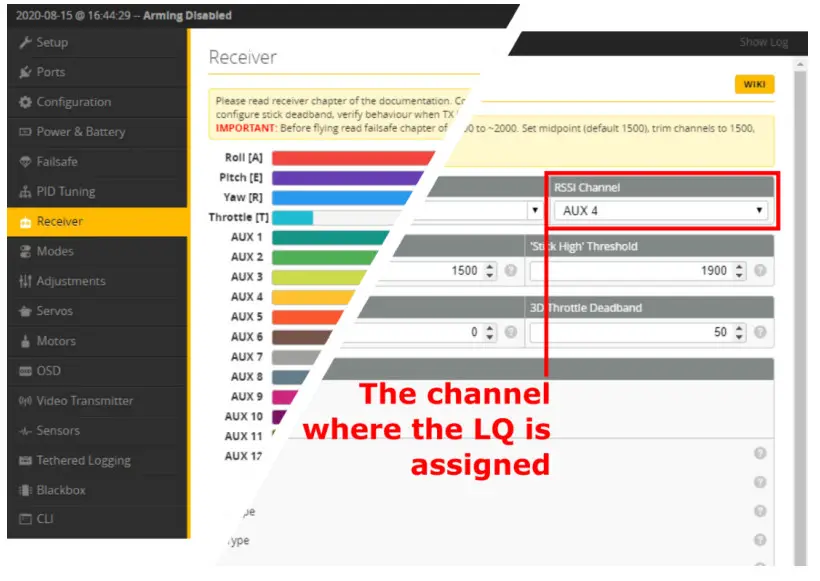Image resolution: width=820 pixels, height=581 pixels.
Task: Click stepper arrows on 0 value field
Action: click(x=489, y=332)
